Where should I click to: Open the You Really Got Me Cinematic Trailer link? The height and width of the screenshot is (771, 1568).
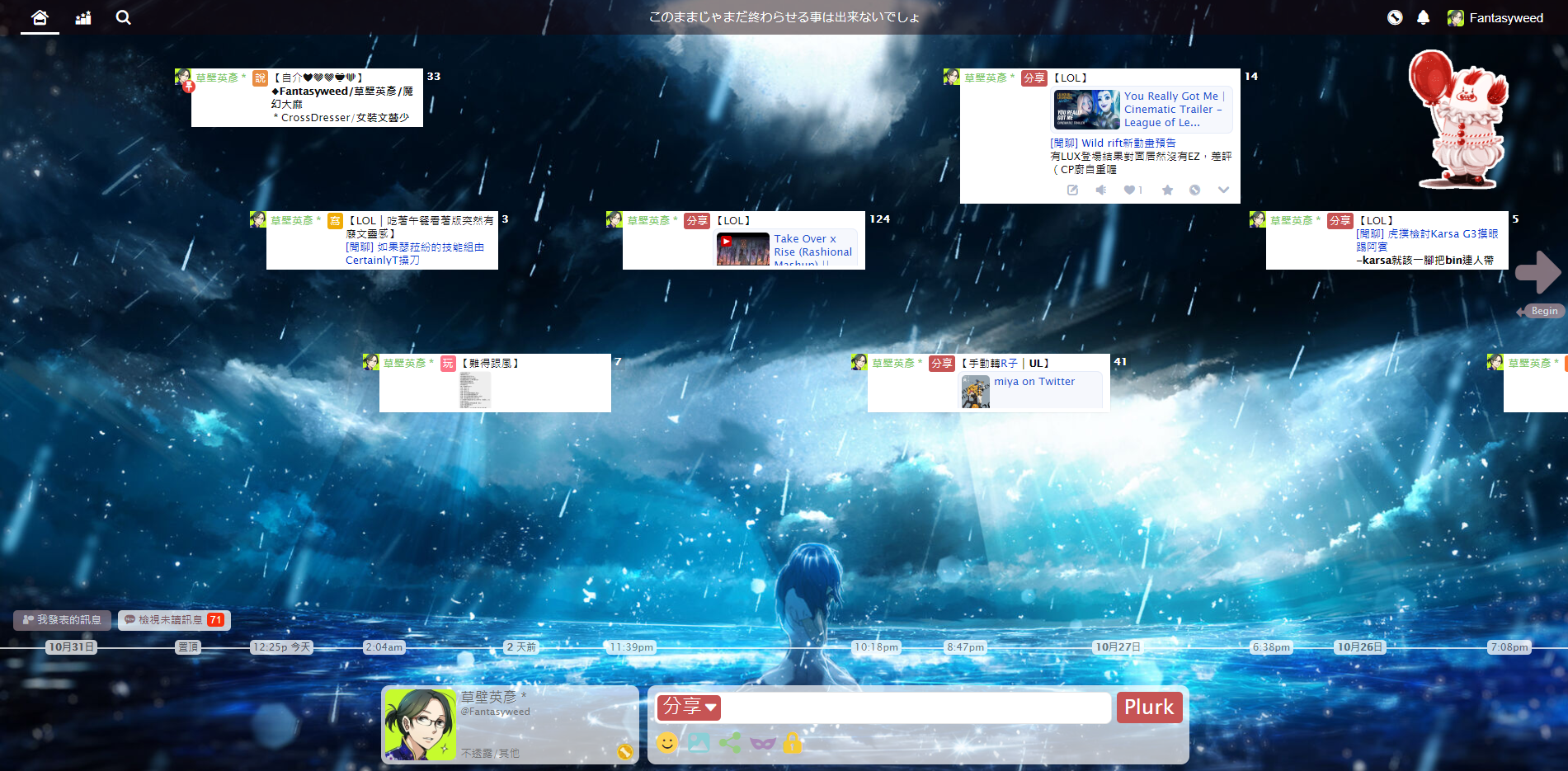(1175, 109)
